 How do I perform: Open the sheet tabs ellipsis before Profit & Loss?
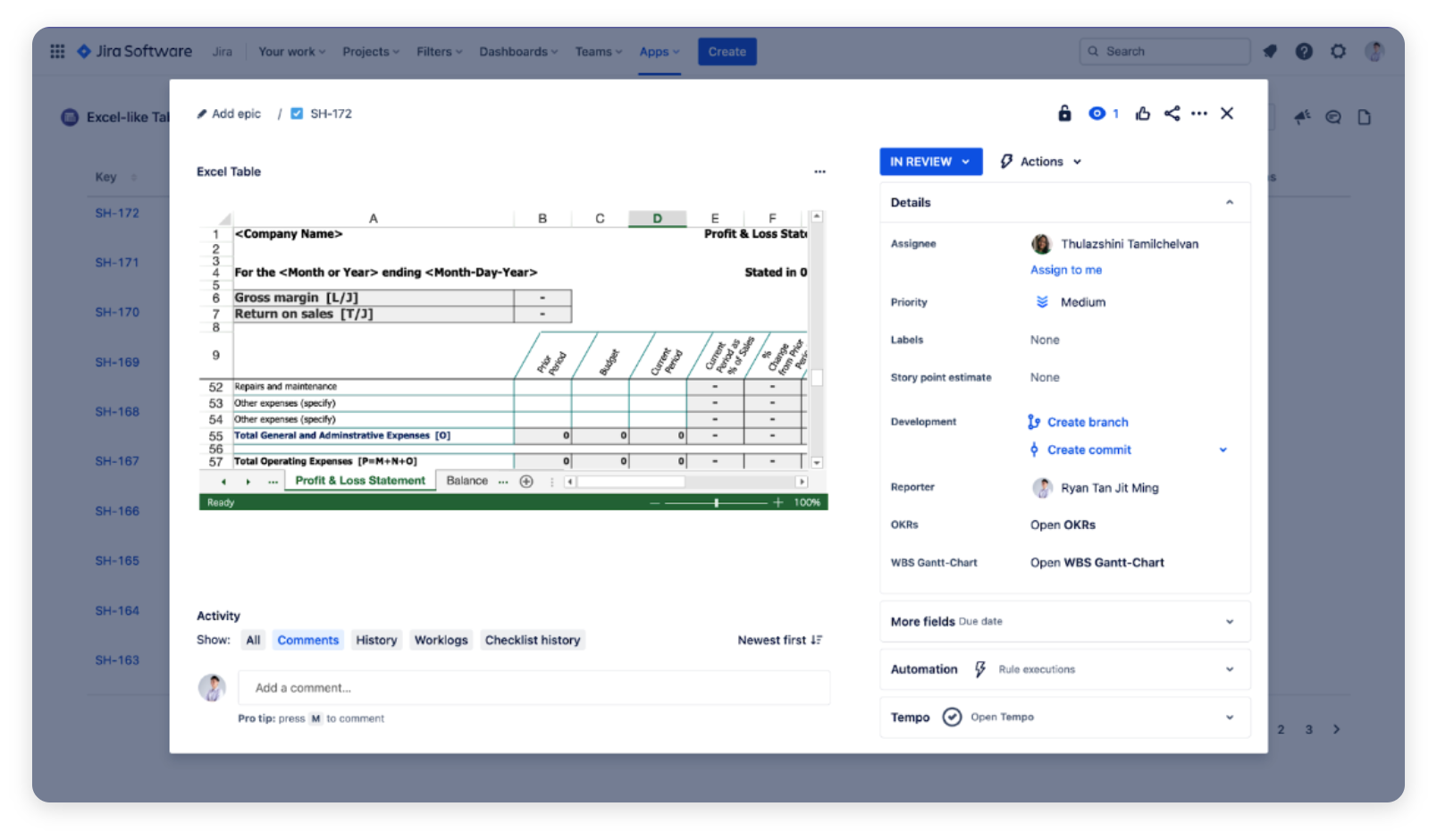[x=273, y=482]
